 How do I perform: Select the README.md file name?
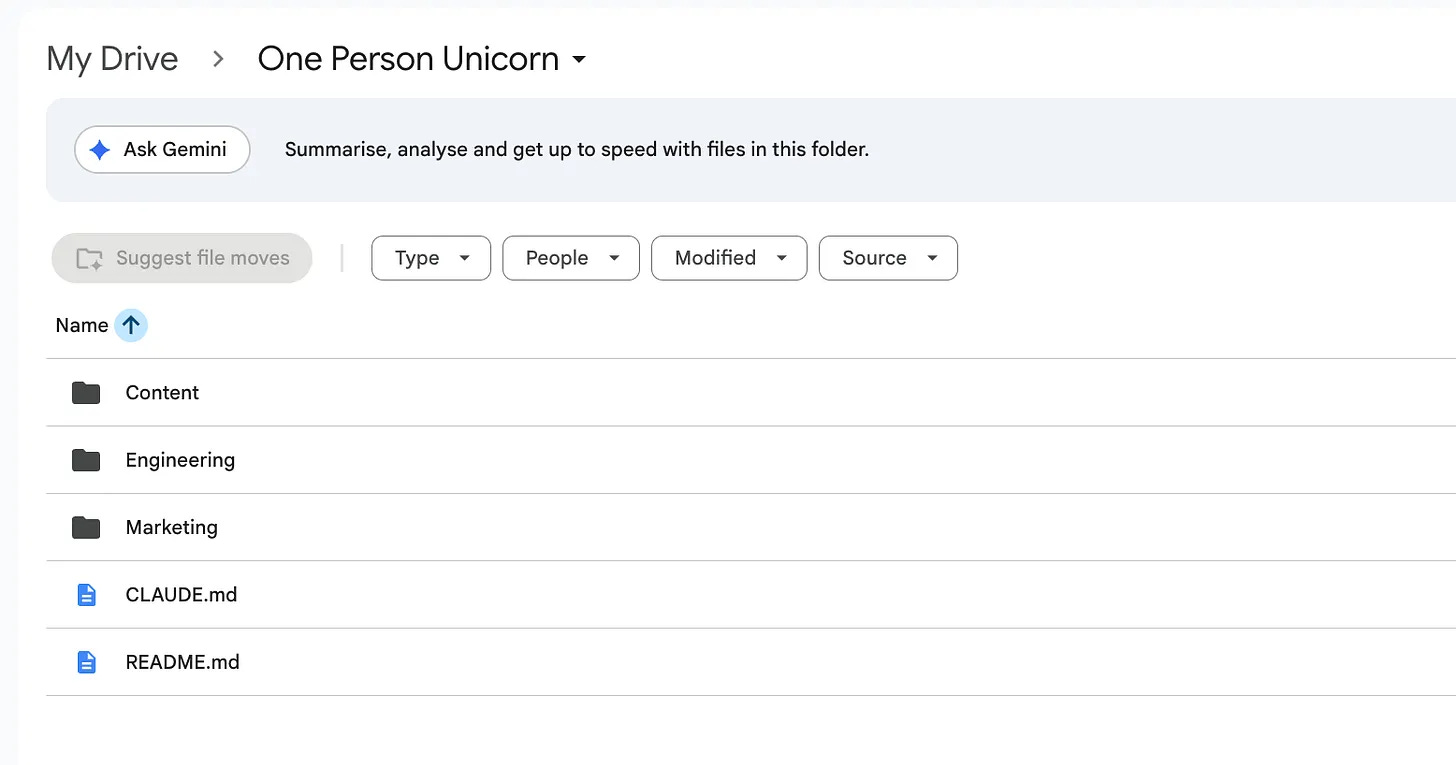(x=182, y=662)
